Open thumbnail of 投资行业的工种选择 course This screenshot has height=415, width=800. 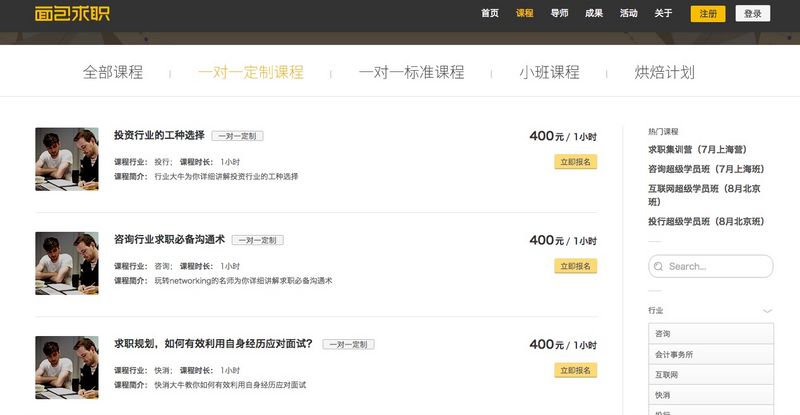[x=66, y=159]
